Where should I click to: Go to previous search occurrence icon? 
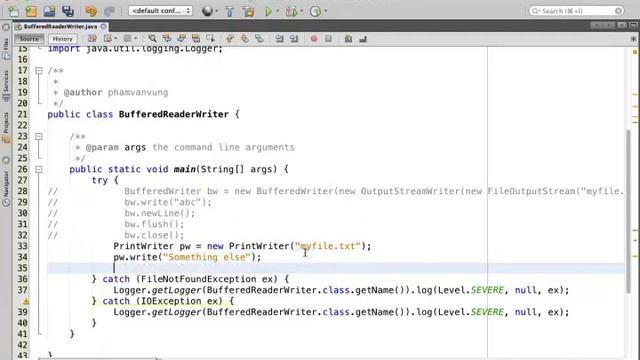[167, 39]
